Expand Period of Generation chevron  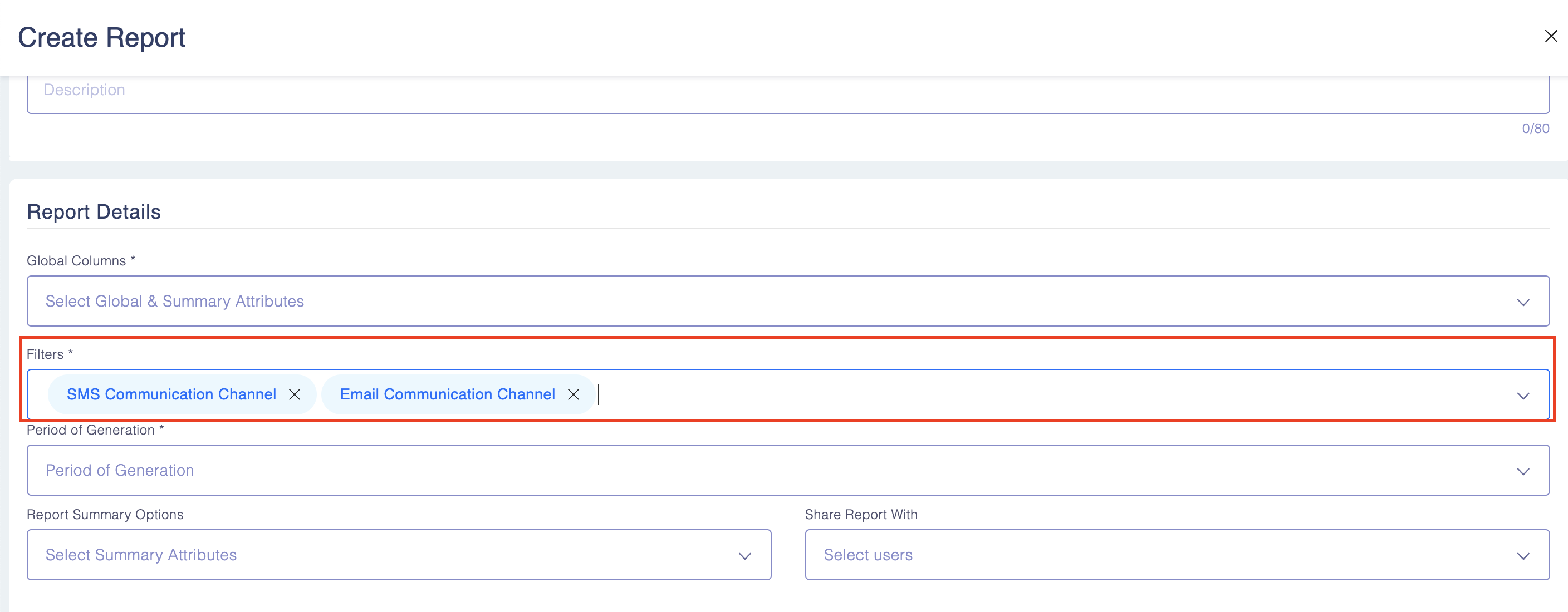coord(1523,471)
